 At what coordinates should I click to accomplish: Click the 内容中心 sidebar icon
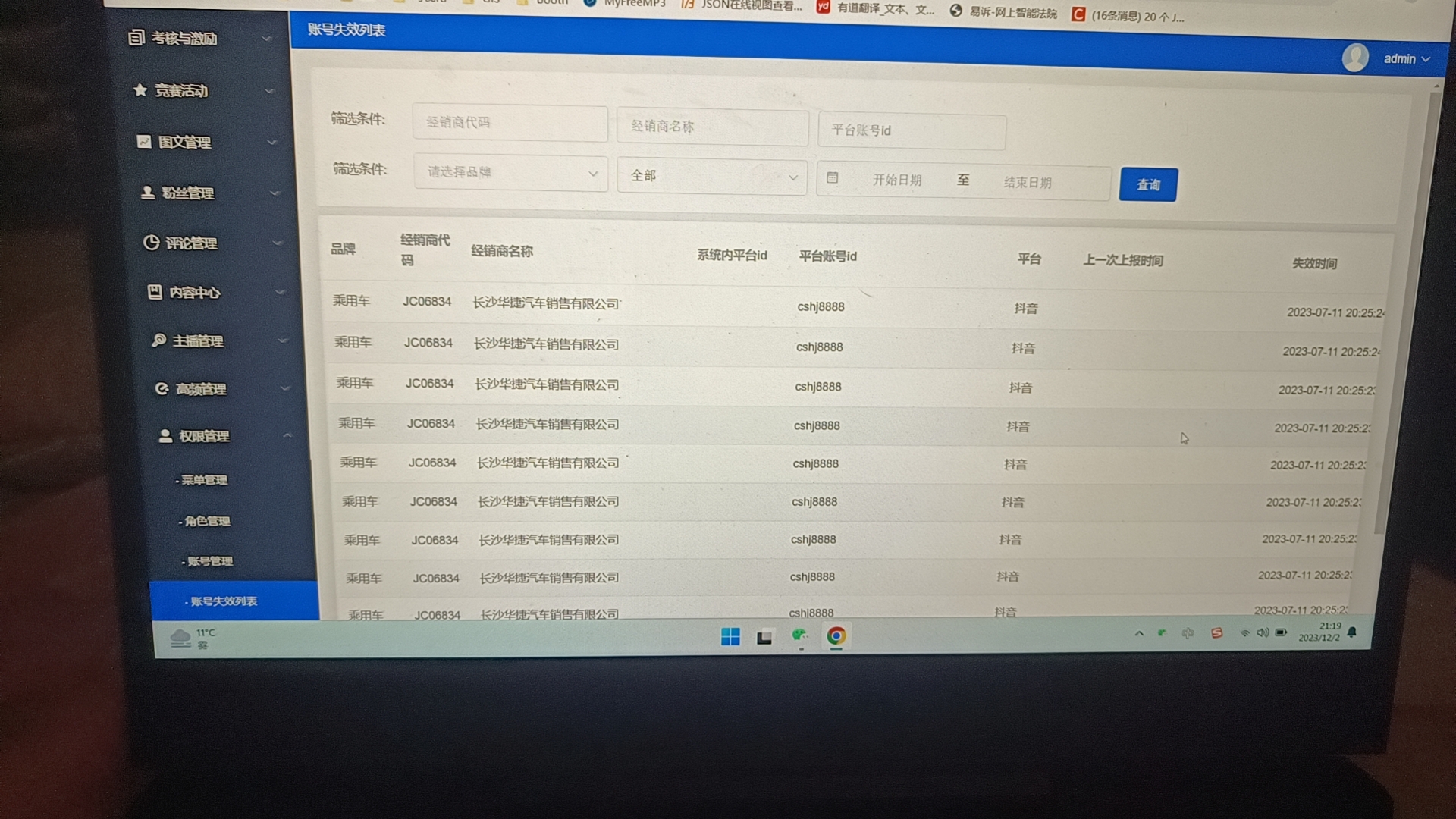click(155, 292)
